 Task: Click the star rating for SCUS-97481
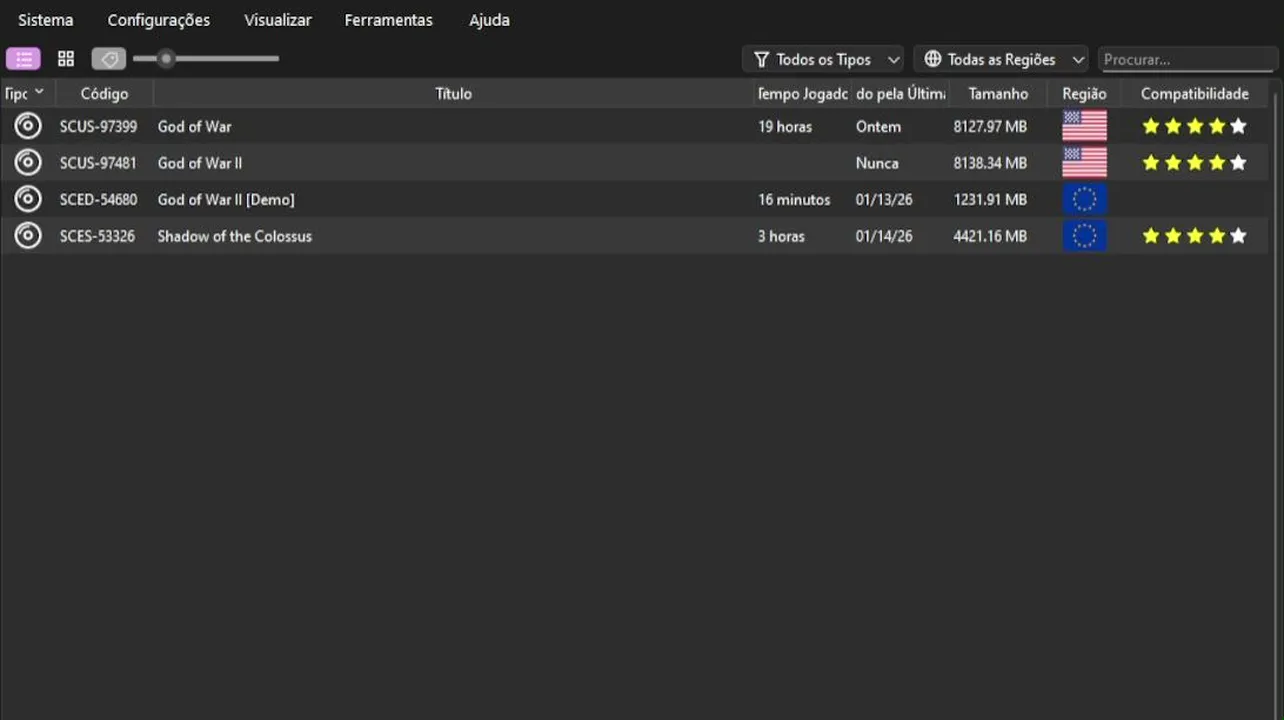pos(1194,162)
